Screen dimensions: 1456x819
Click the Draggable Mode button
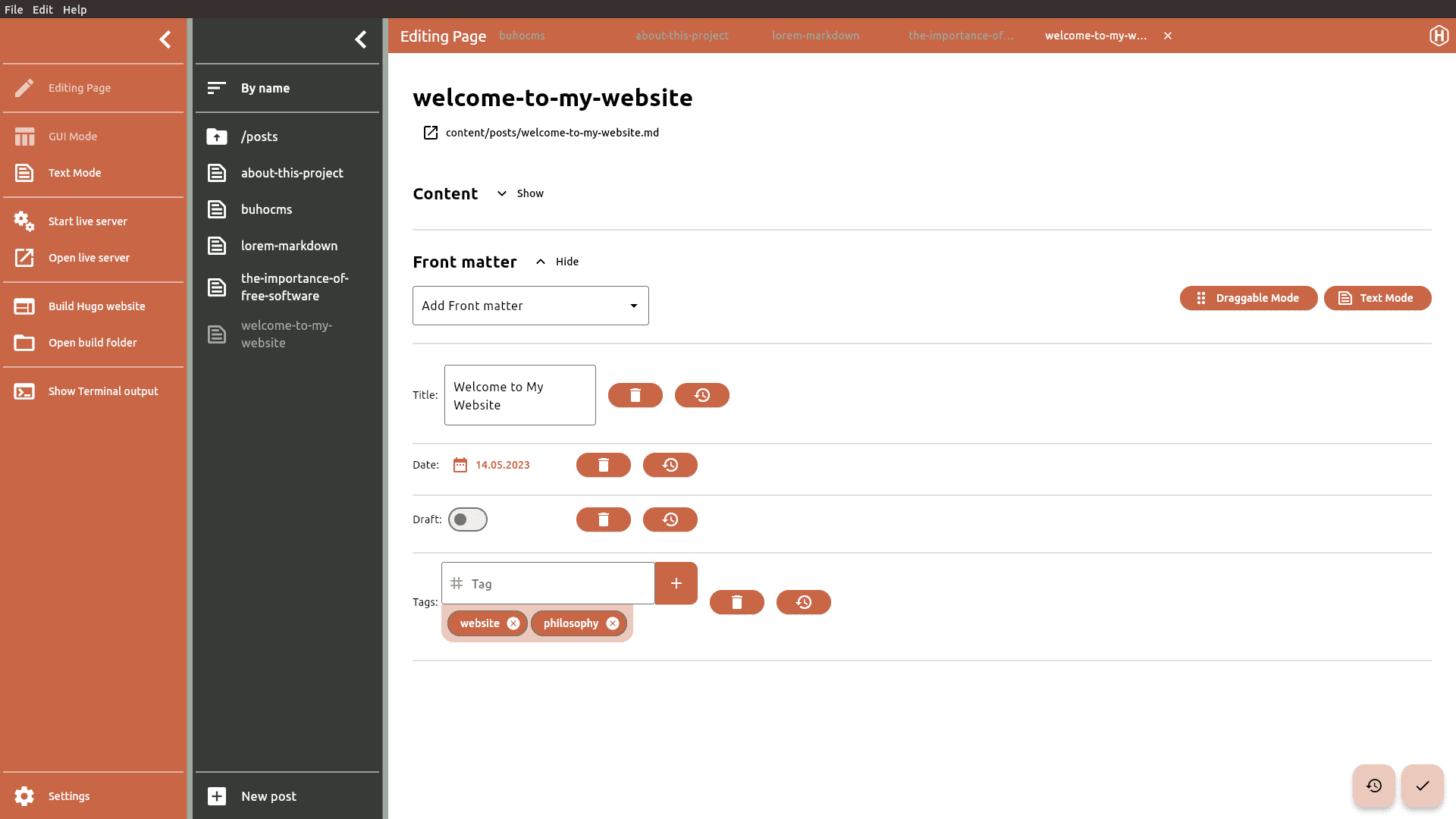coord(1248,298)
